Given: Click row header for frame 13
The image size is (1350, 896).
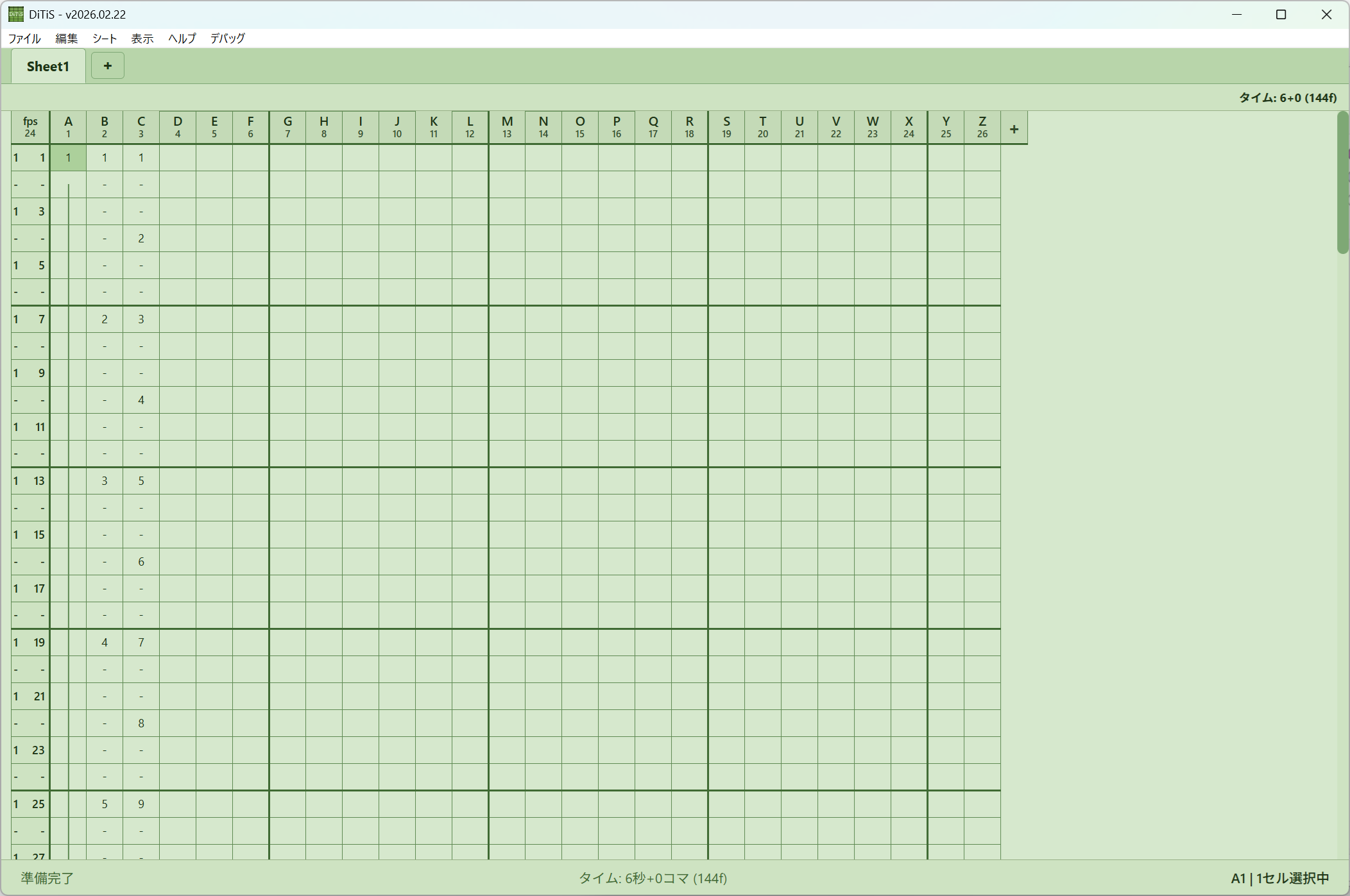Looking at the screenshot, I should [x=30, y=481].
